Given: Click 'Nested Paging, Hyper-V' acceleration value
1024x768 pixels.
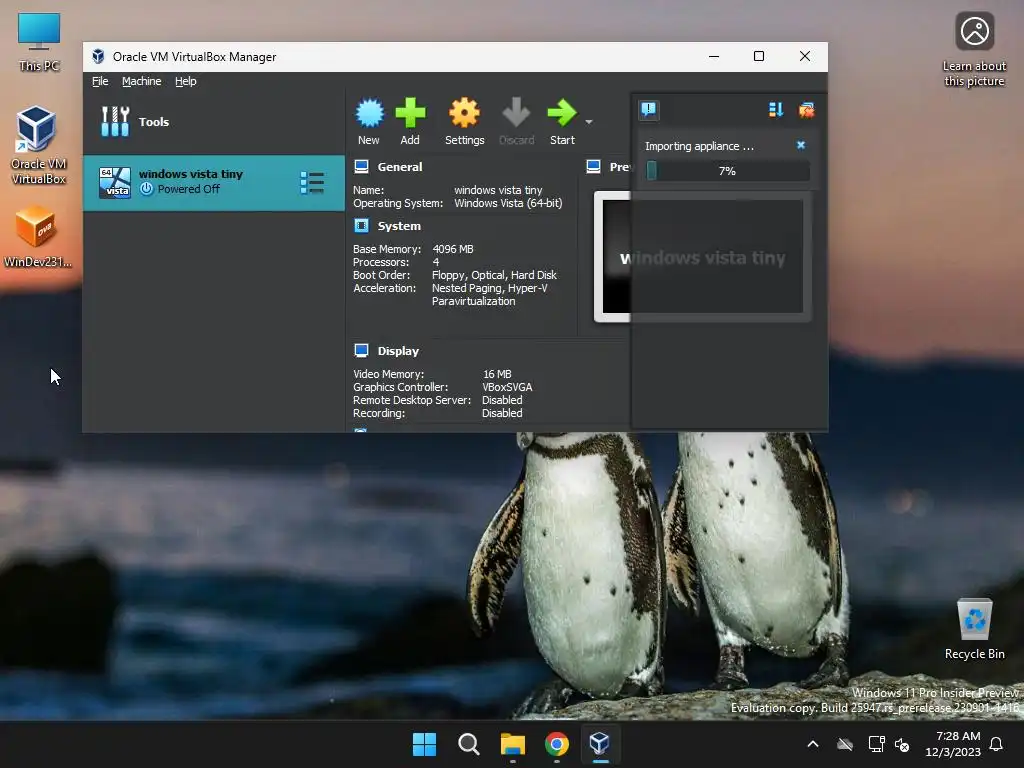Looking at the screenshot, I should pyautogui.click(x=490, y=288).
